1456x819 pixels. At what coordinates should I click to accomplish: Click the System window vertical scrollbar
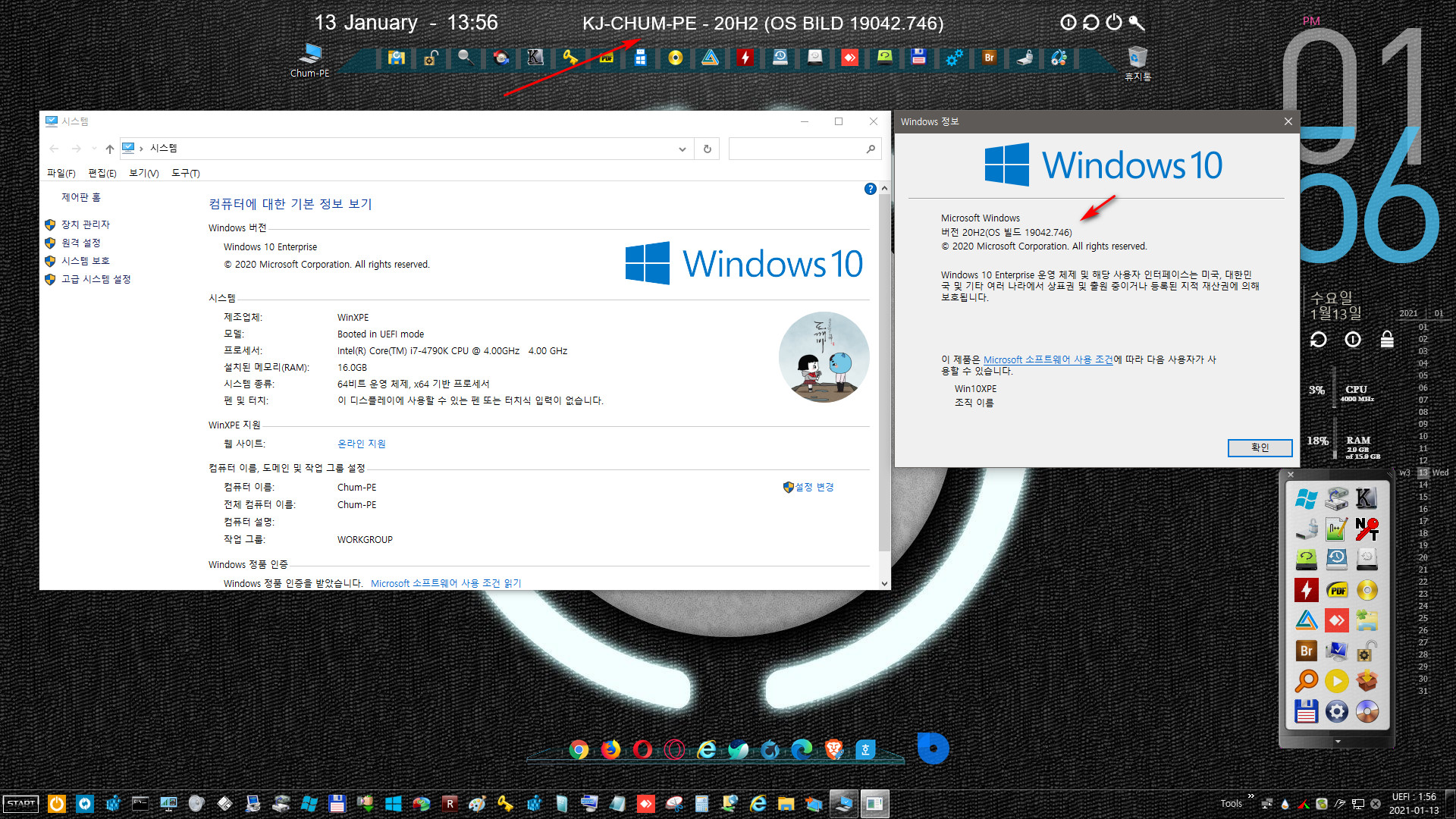coord(884,372)
